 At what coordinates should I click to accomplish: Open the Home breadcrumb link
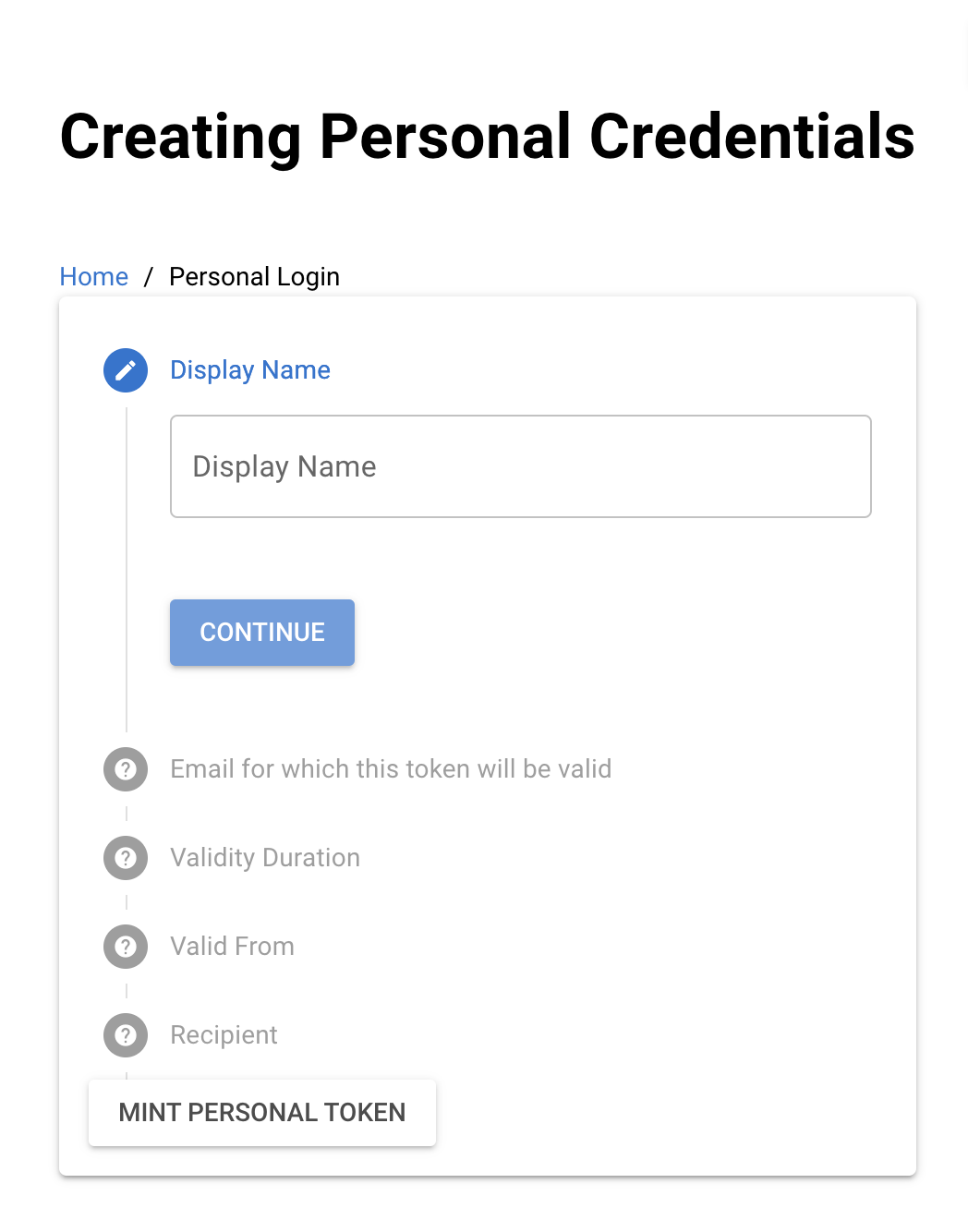tap(94, 277)
